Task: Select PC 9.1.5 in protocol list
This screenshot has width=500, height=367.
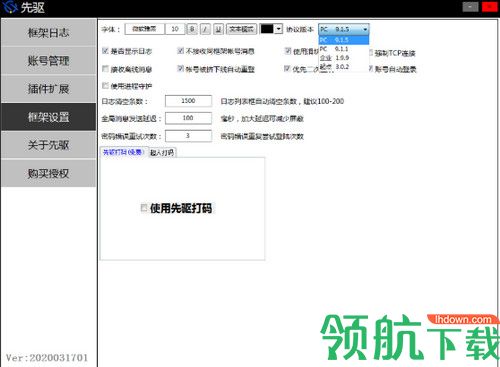Action: point(344,40)
